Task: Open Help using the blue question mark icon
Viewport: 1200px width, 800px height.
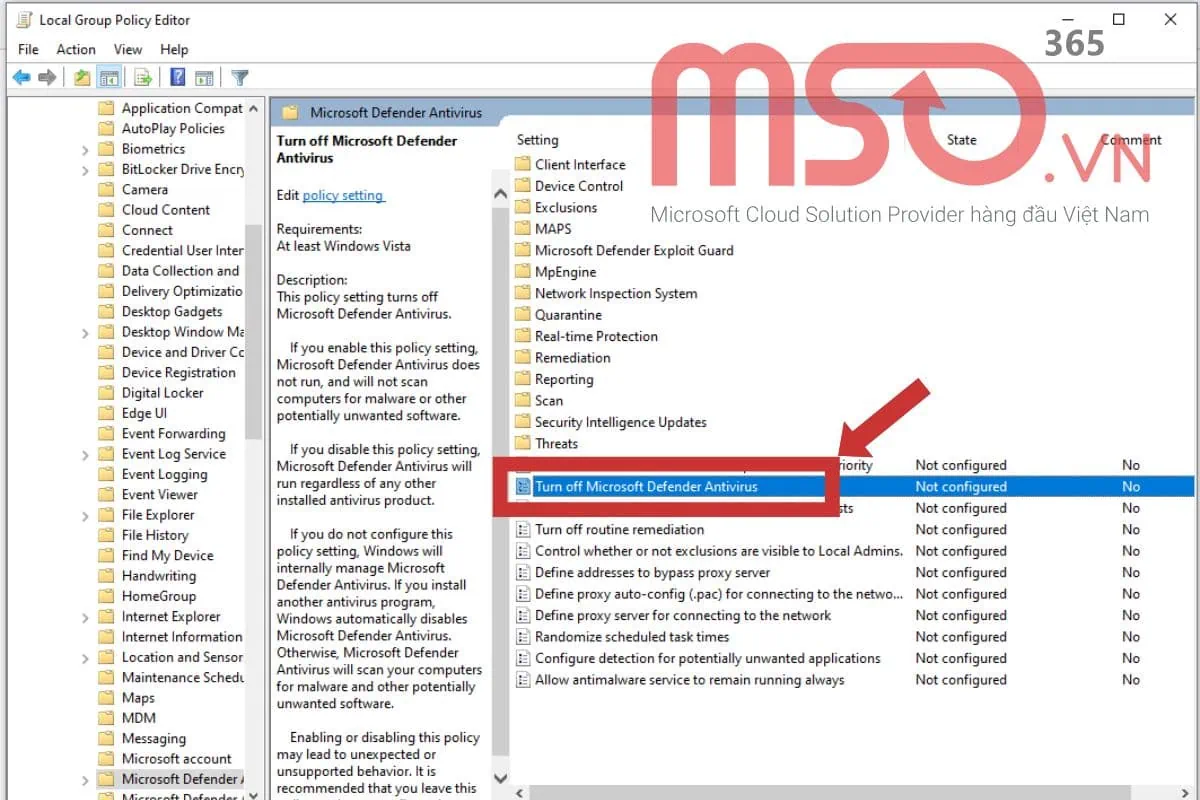Action: (x=176, y=76)
